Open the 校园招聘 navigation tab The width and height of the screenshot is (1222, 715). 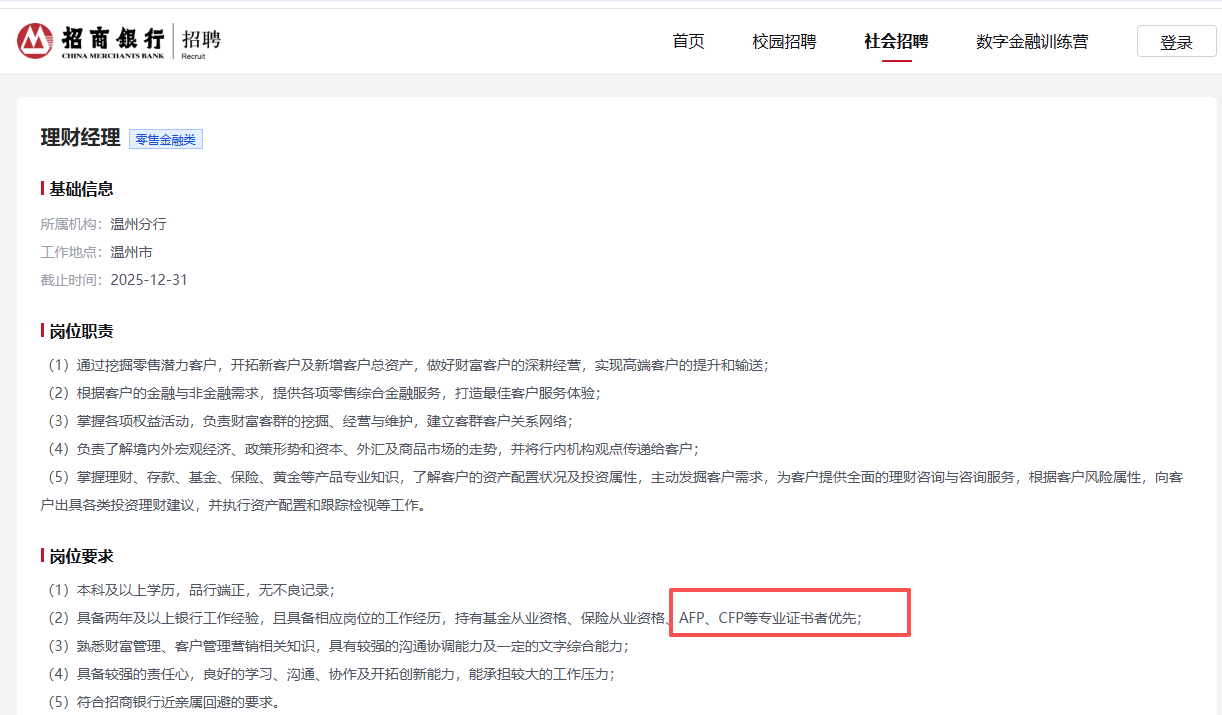pyautogui.click(x=784, y=41)
